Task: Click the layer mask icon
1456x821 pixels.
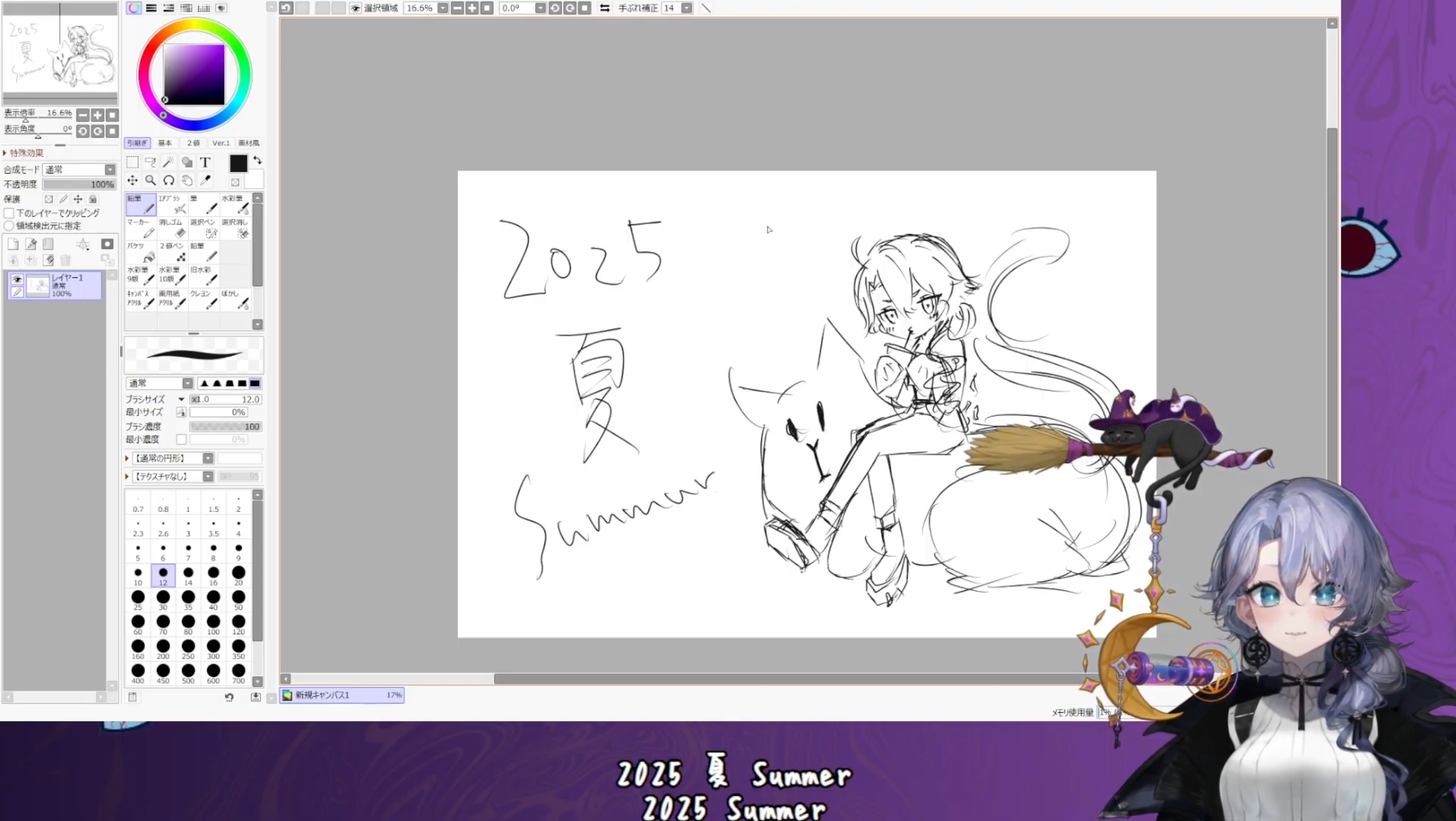Action: pos(107,244)
